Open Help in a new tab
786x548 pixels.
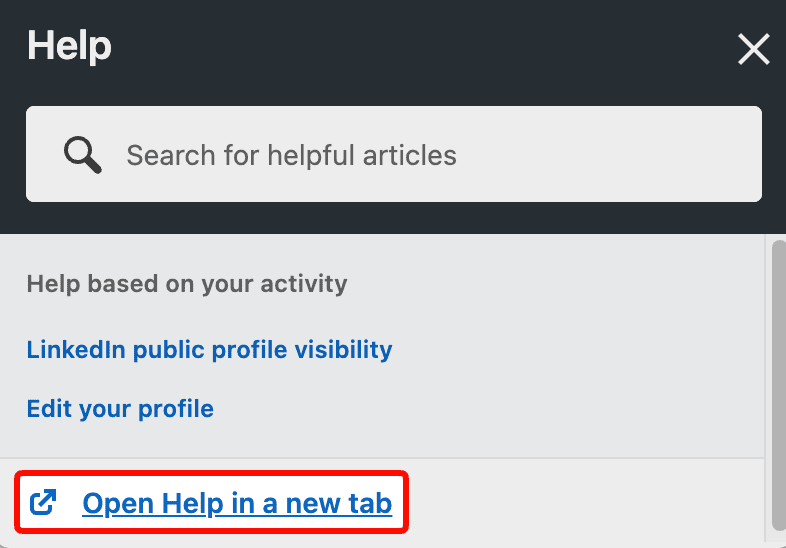(x=237, y=503)
